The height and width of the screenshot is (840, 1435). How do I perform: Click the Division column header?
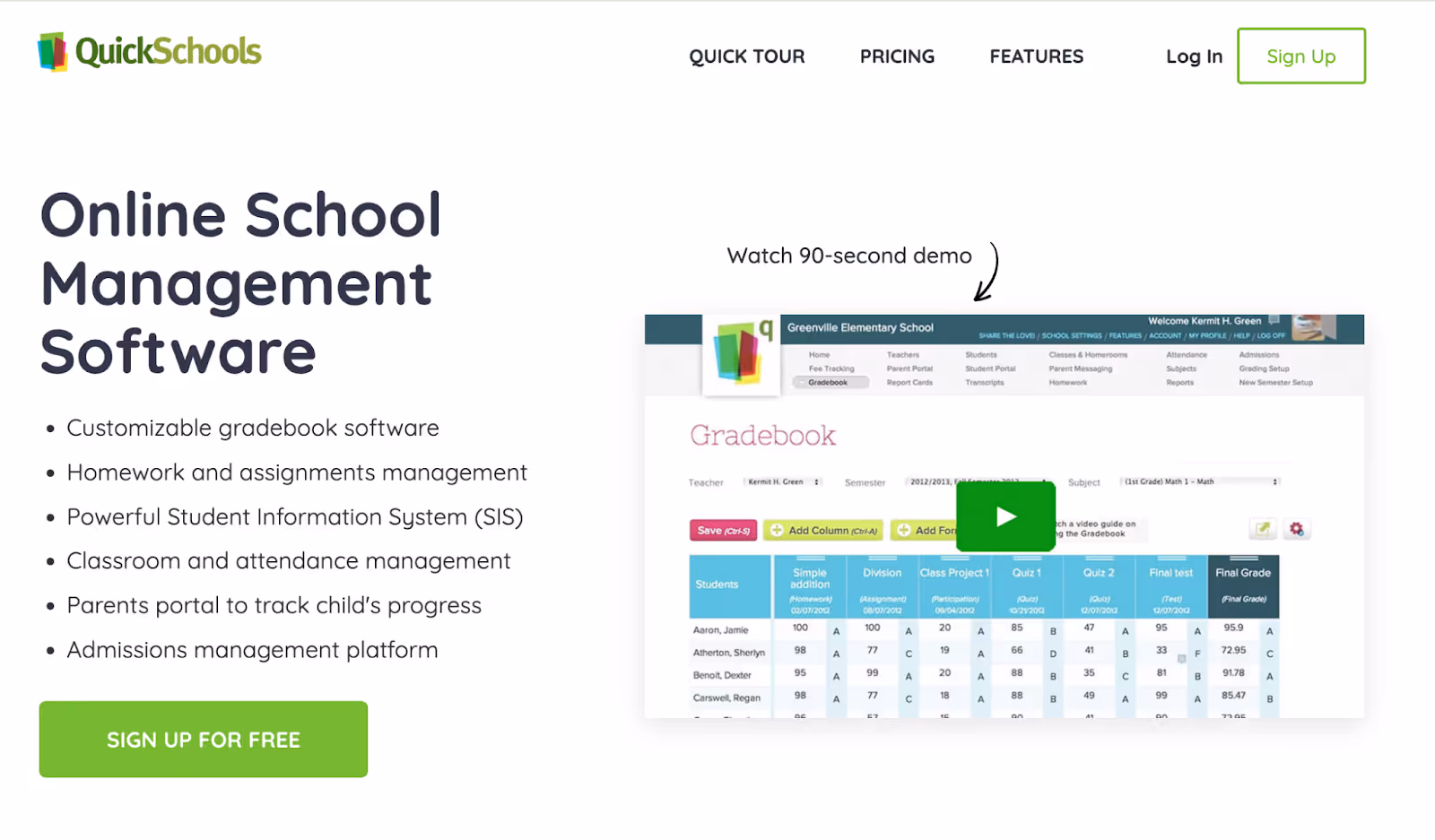[882, 586]
